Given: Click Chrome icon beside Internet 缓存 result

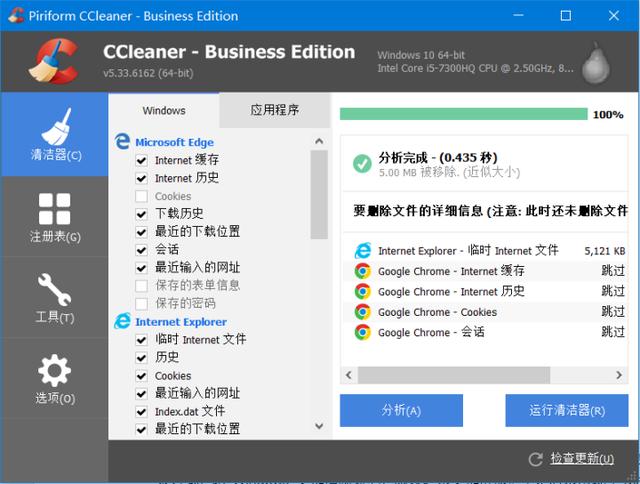Looking at the screenshot, I should (x=362, y=271).
